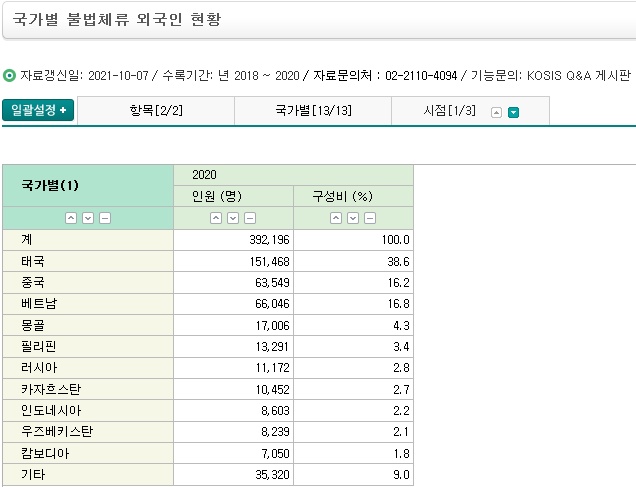Sort 인원 (명) column descending

[233, 218]
